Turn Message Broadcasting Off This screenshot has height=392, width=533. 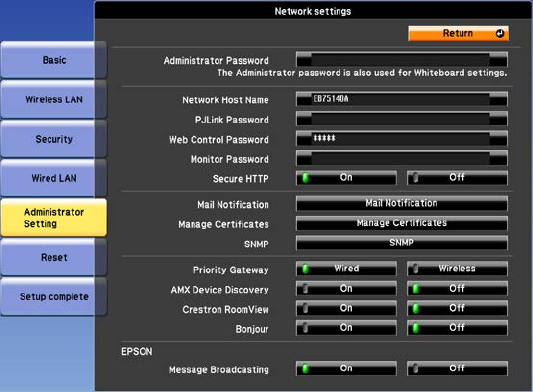457,369
